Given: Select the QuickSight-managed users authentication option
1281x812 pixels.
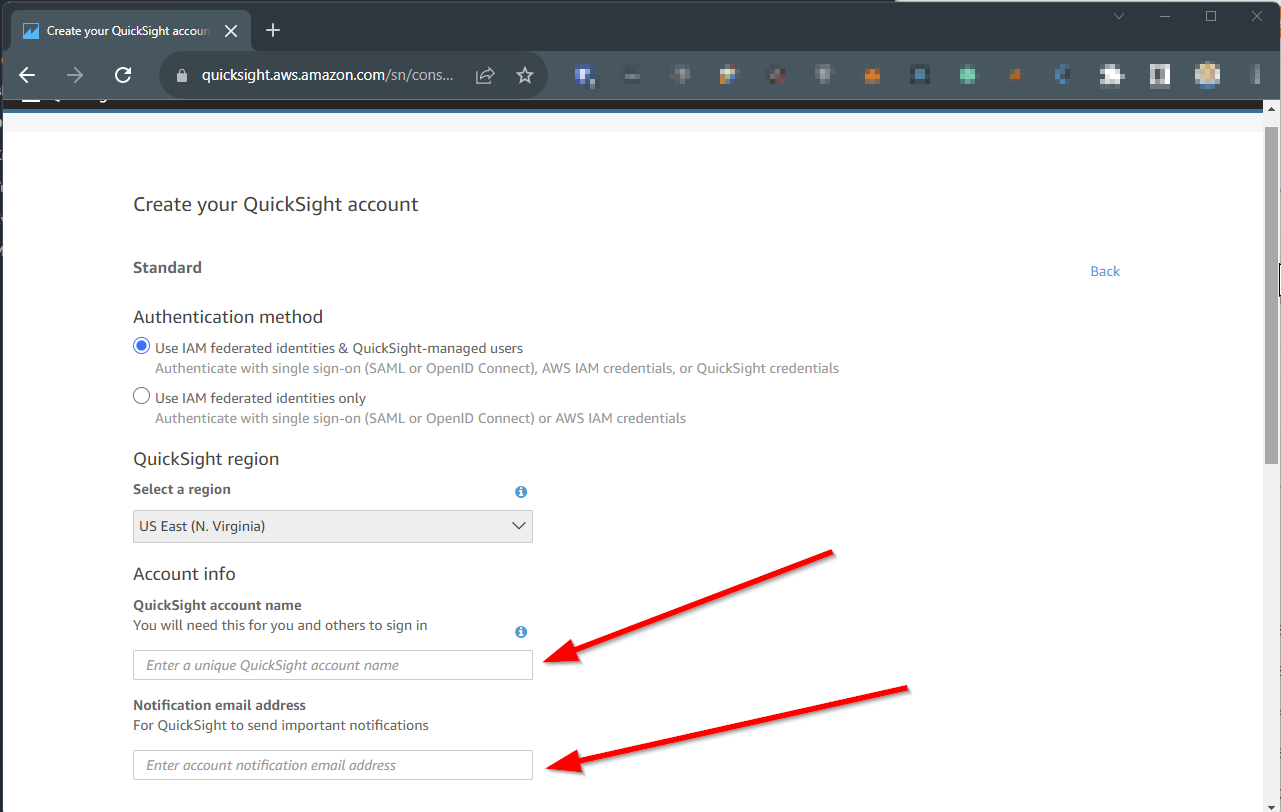Looking at the screenshot, I should (141, 345).
